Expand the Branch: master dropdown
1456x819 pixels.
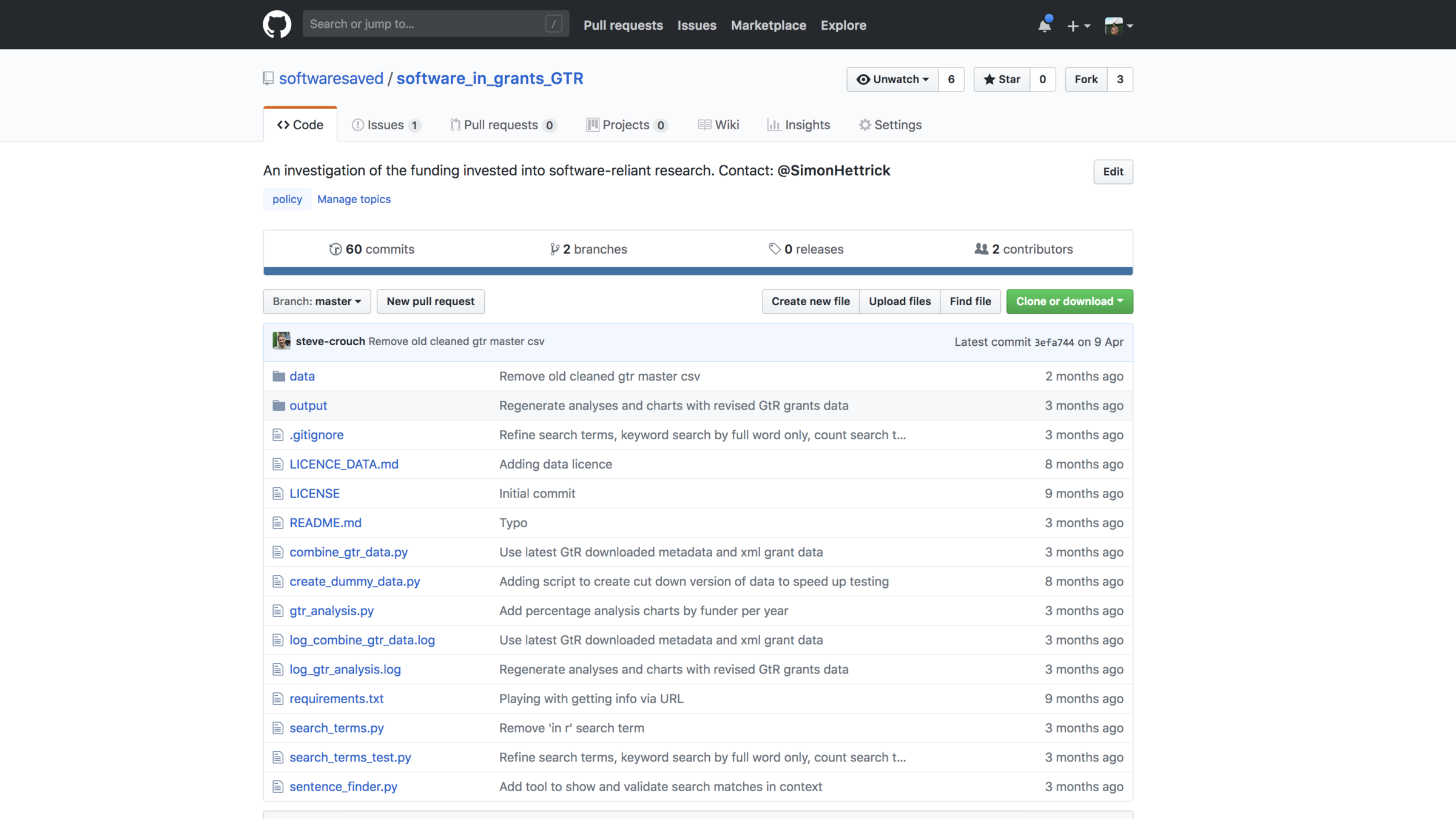tap(317, 302)
